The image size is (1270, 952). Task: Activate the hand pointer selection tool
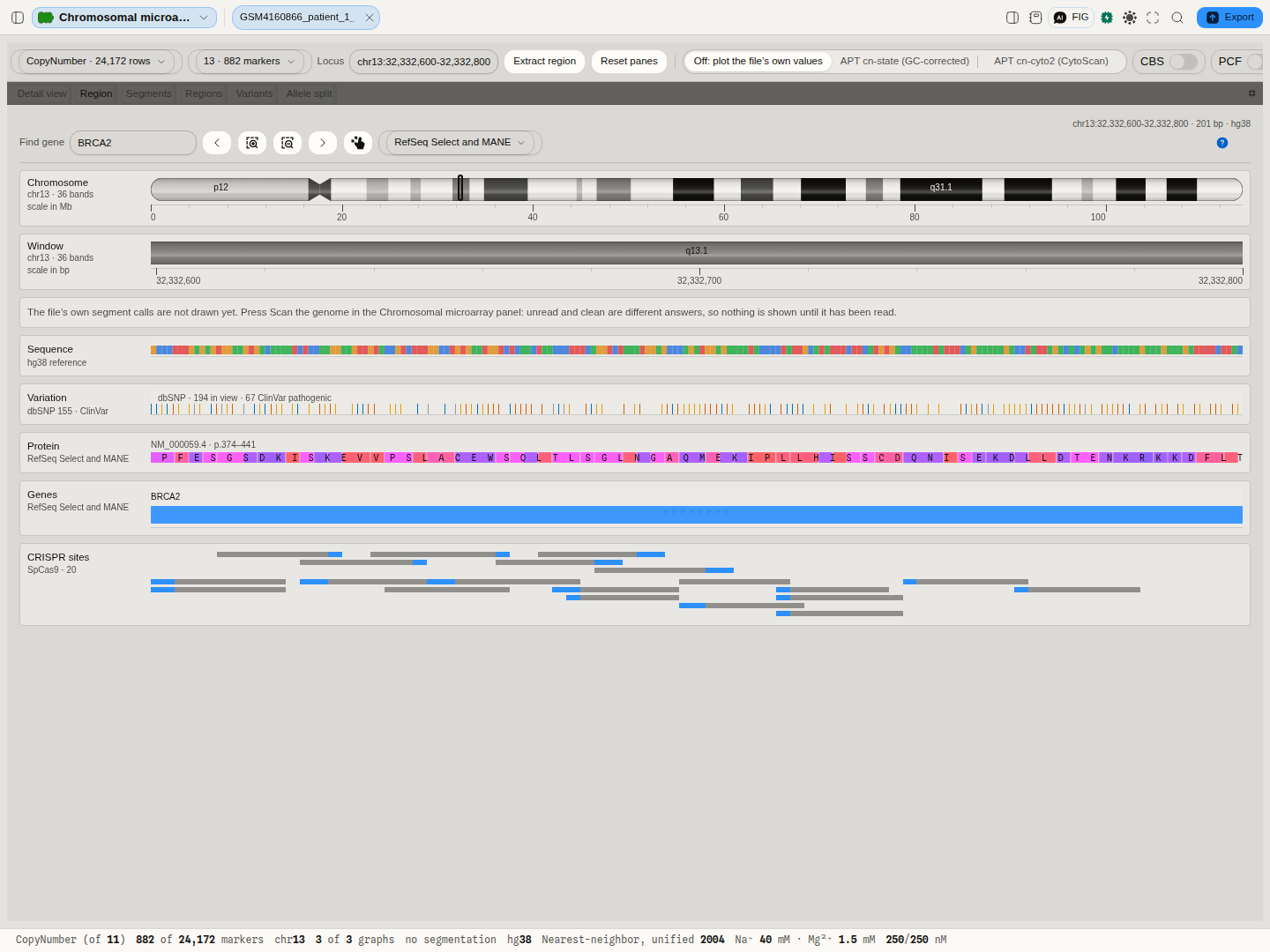click(x=358, y=143)
